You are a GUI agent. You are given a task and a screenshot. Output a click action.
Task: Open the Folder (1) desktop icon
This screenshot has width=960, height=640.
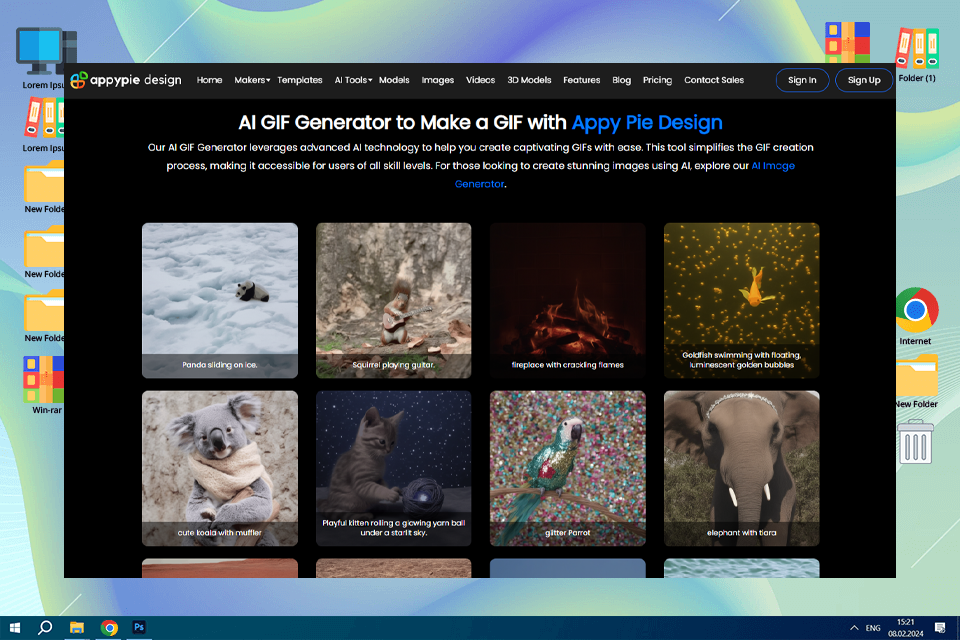click(917, 55)
